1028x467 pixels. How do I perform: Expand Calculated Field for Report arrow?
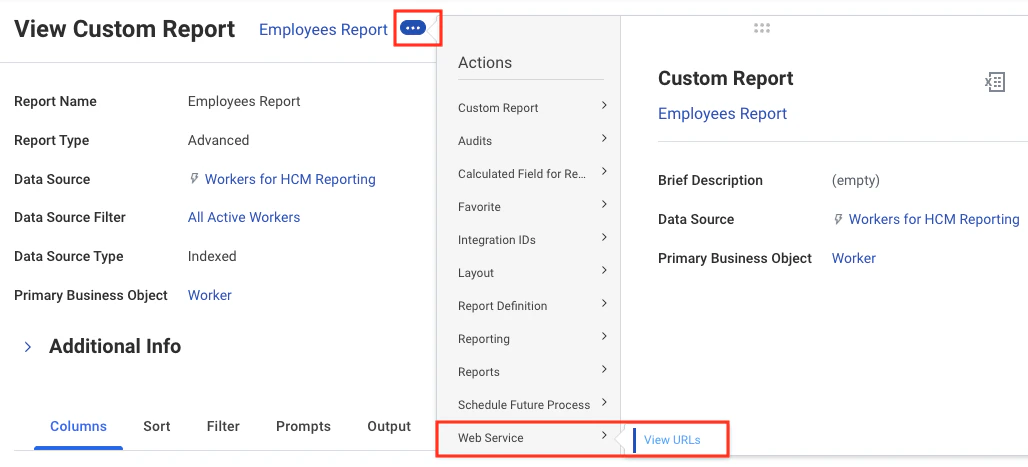click(x=604, y=171)
